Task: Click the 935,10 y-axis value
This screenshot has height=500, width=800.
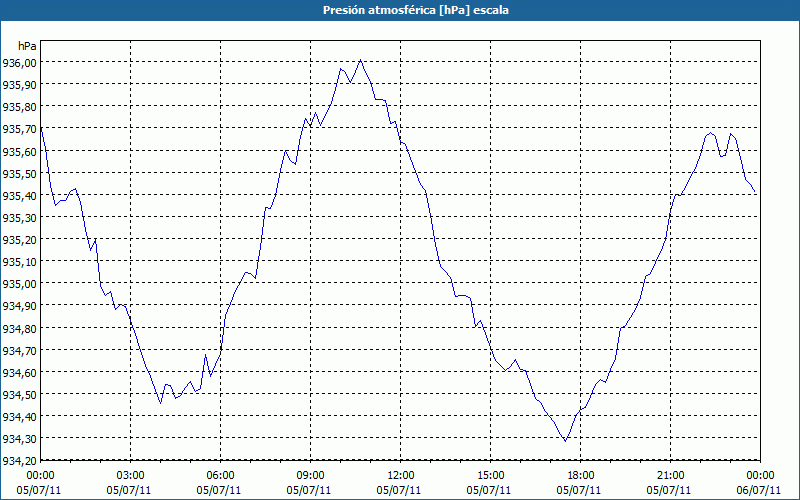Action: point(19,261)
